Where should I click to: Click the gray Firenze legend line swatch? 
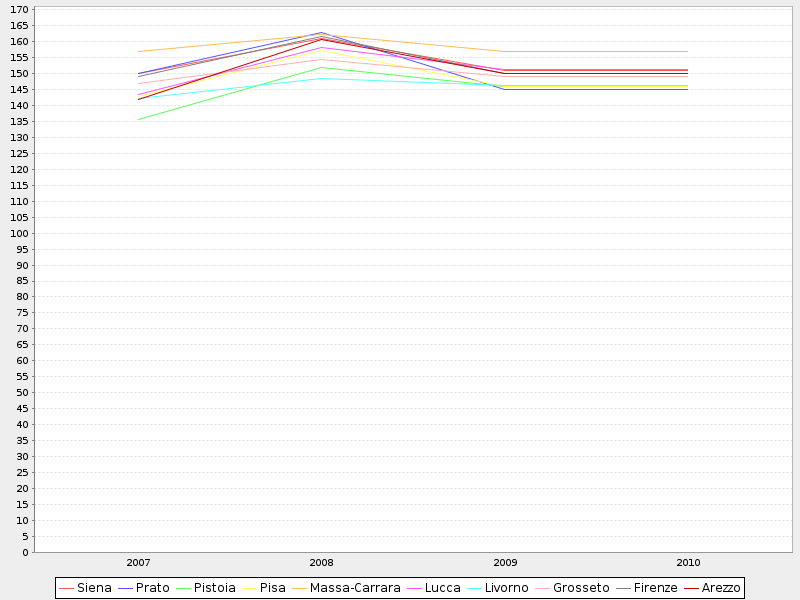623,589
